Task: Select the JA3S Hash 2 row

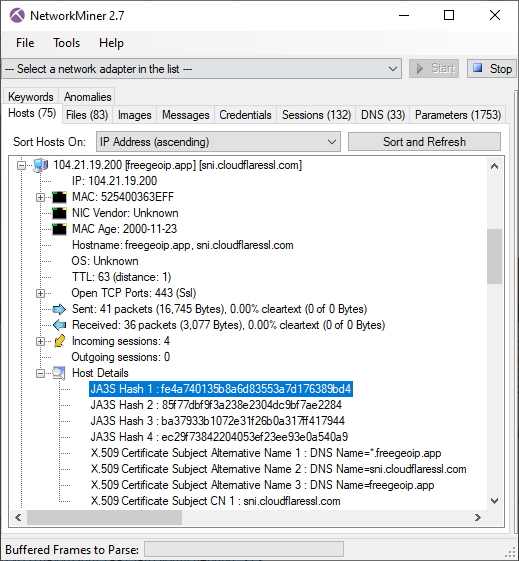Action: point(216,405)
